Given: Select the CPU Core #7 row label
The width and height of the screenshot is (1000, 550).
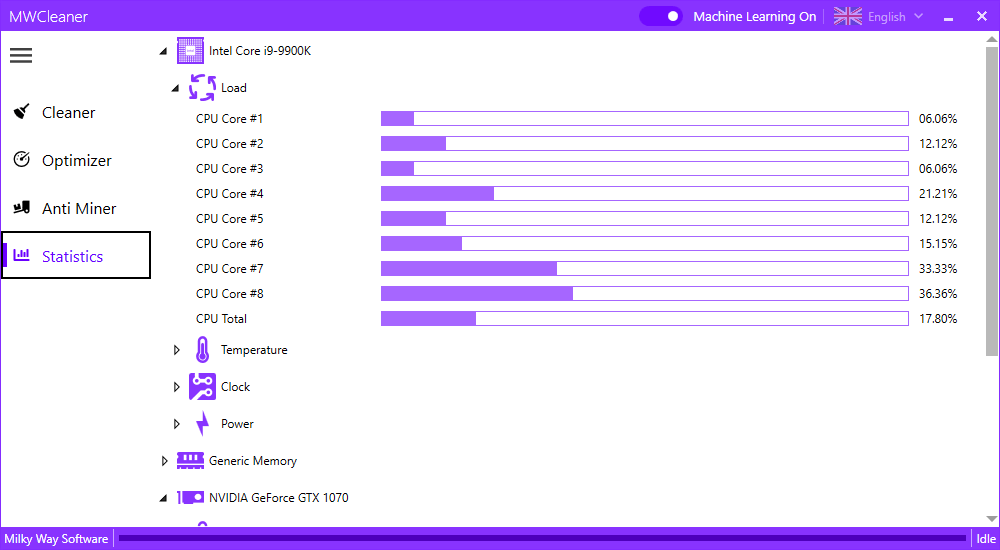Looking at the screenshot, I should click(230, 269).
